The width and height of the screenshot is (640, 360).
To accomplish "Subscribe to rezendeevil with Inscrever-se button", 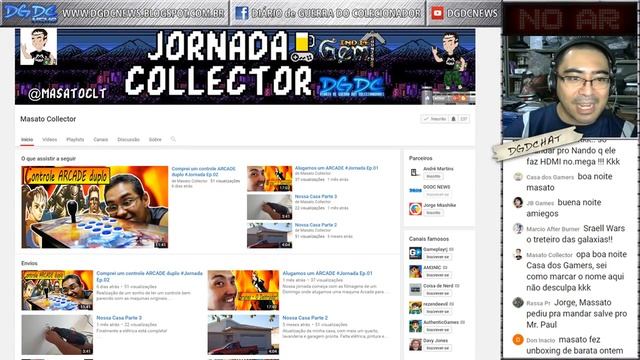I will click(437, 312).
